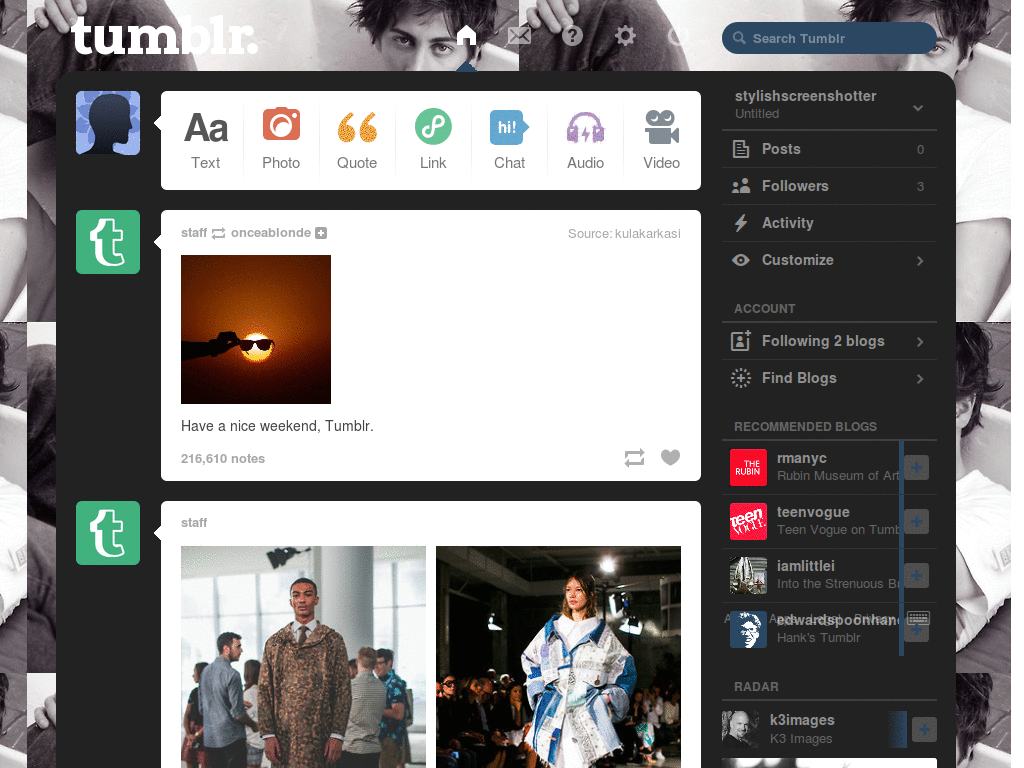This screenshot has width=1024, height=768.
Task: Open the edwardspoonhands recommended blog
Action: [838, 620]
